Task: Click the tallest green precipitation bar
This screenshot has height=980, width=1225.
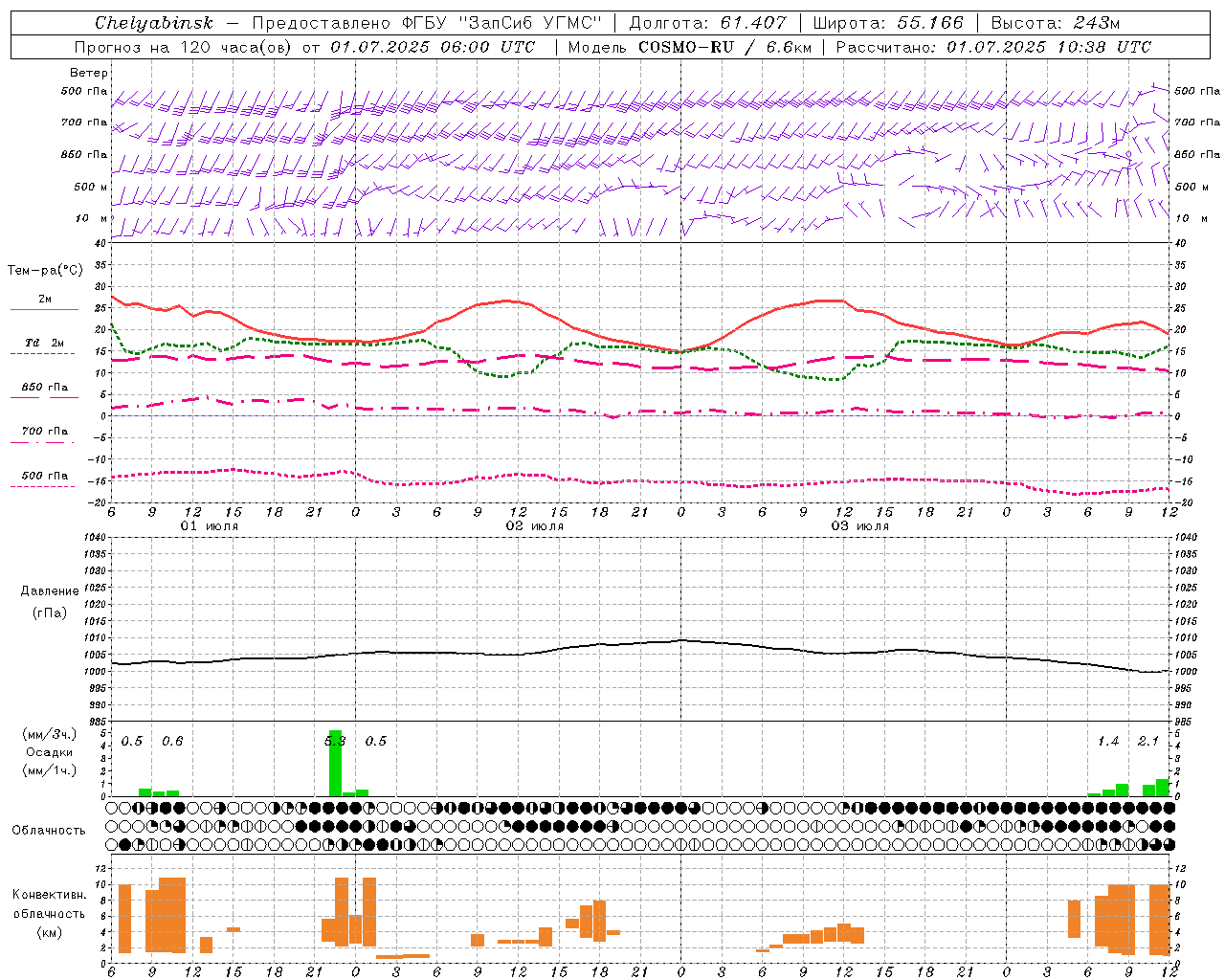Action: coord(335,763)
